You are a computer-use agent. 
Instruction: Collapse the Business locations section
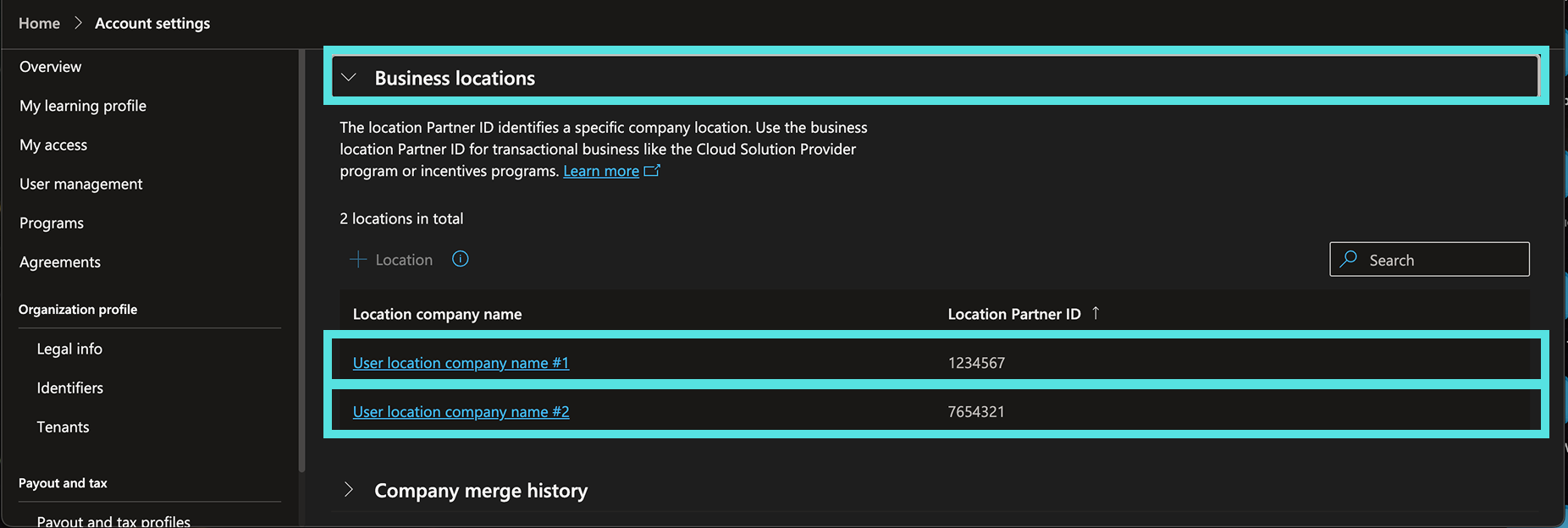coord(349,78)
